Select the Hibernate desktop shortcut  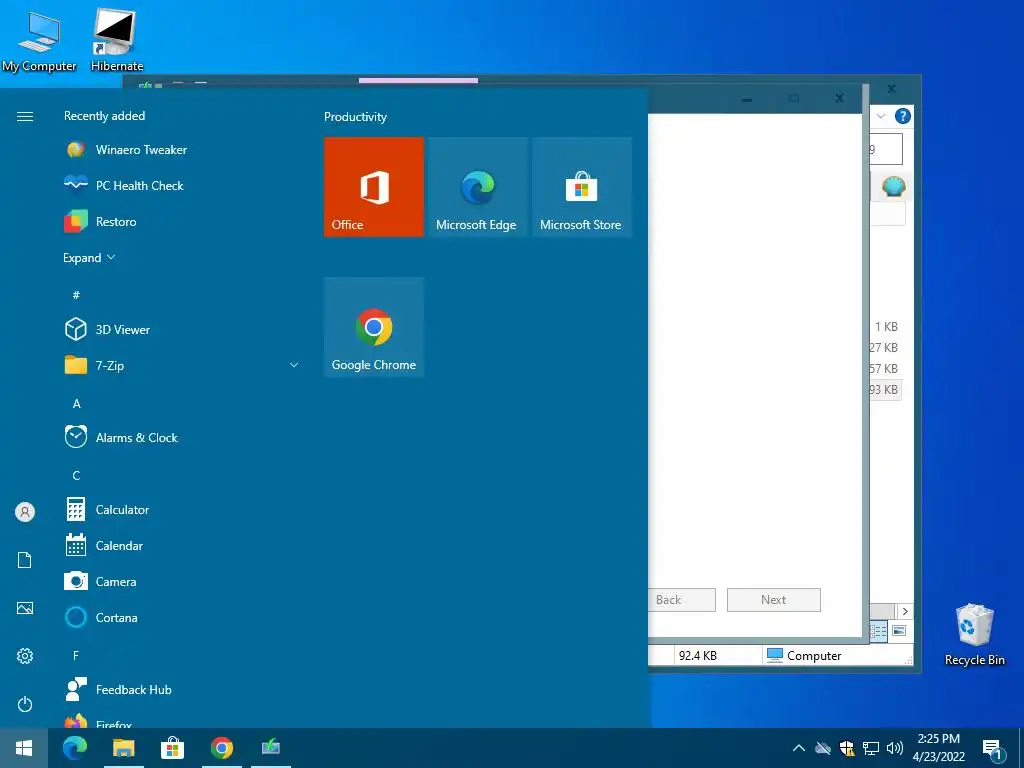(116, 40)
